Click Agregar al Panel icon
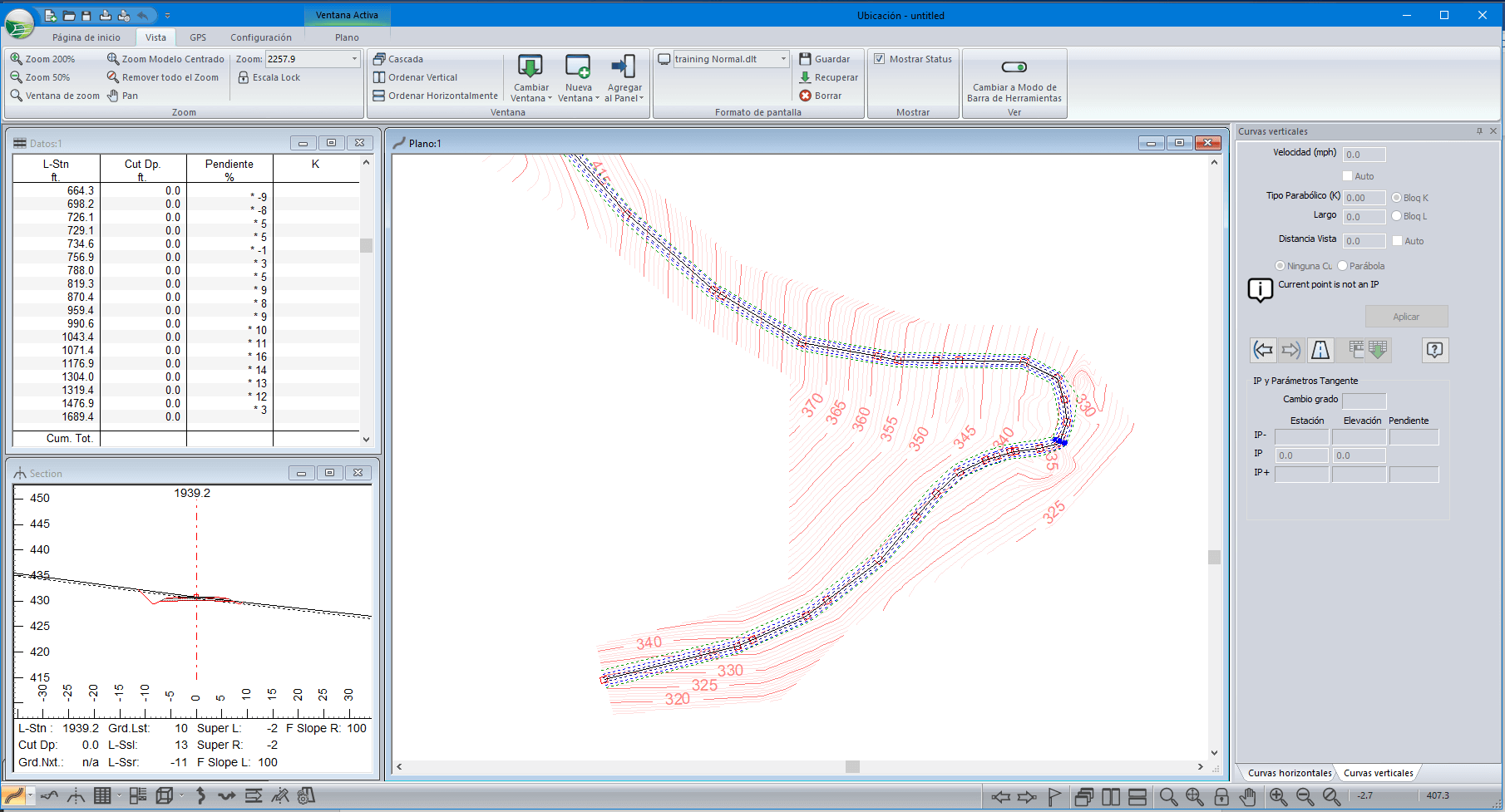 (624, 66)
